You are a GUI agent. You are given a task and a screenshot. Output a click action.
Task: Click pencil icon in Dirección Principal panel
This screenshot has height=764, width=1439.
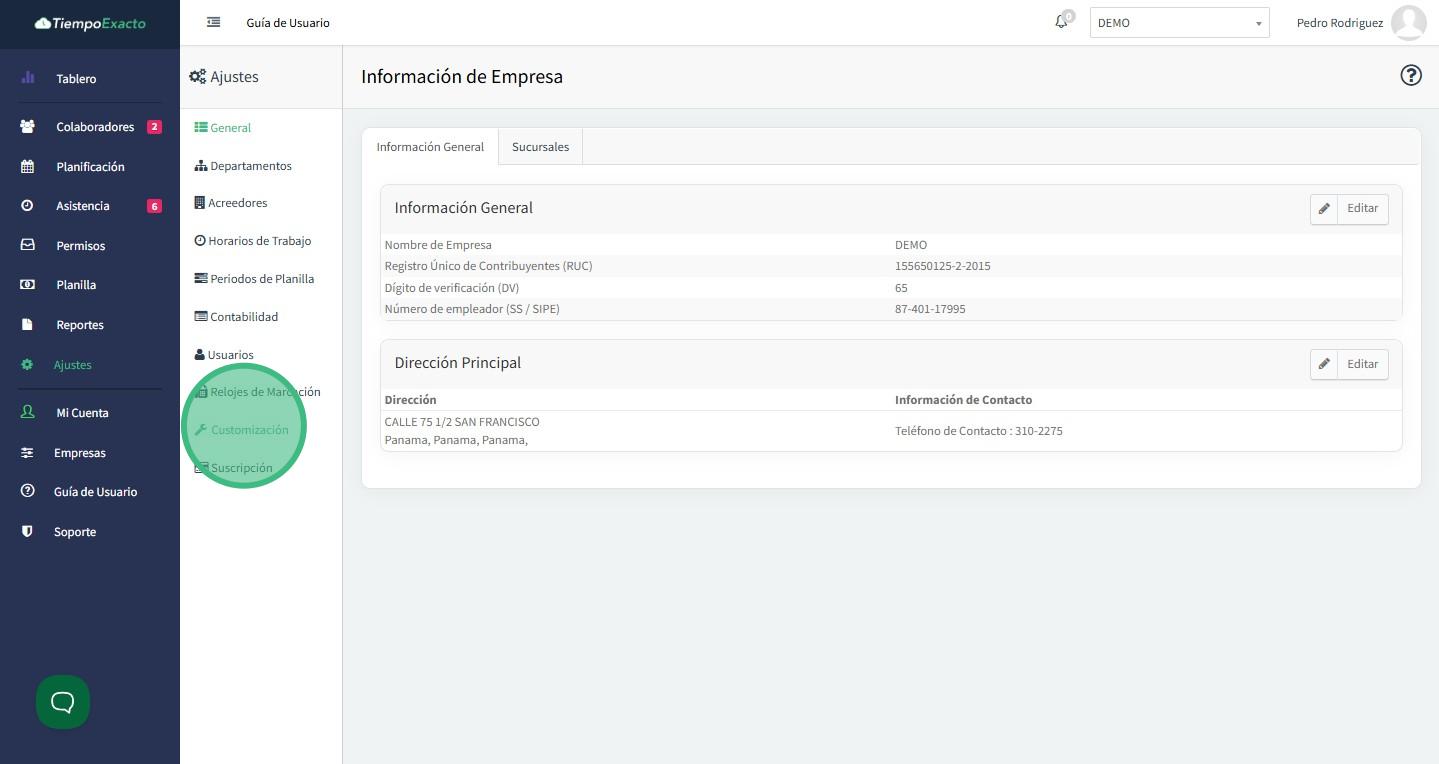click(x=1324, y=364)
